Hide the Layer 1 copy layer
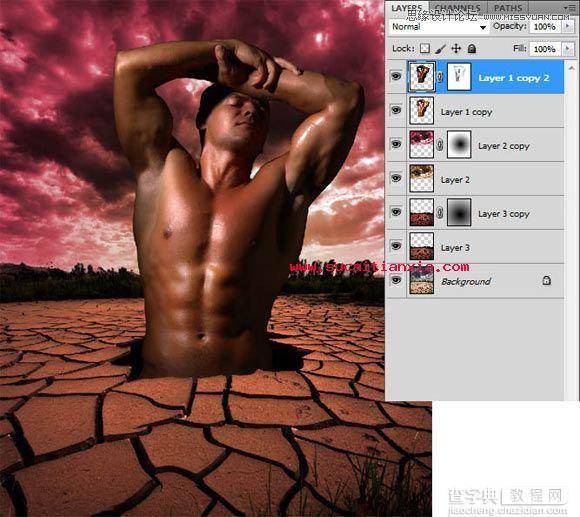Viewport: 580px width, 517px height. coord(396,110)
